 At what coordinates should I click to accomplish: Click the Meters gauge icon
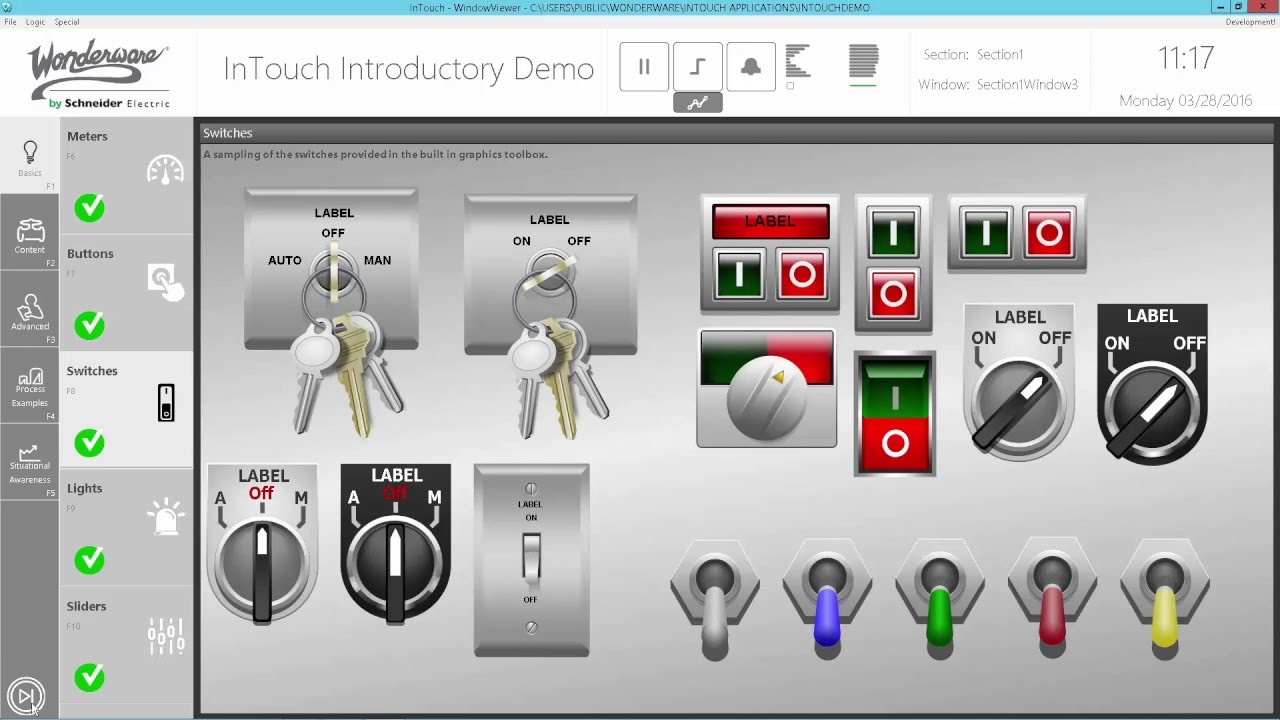point(166,169)
